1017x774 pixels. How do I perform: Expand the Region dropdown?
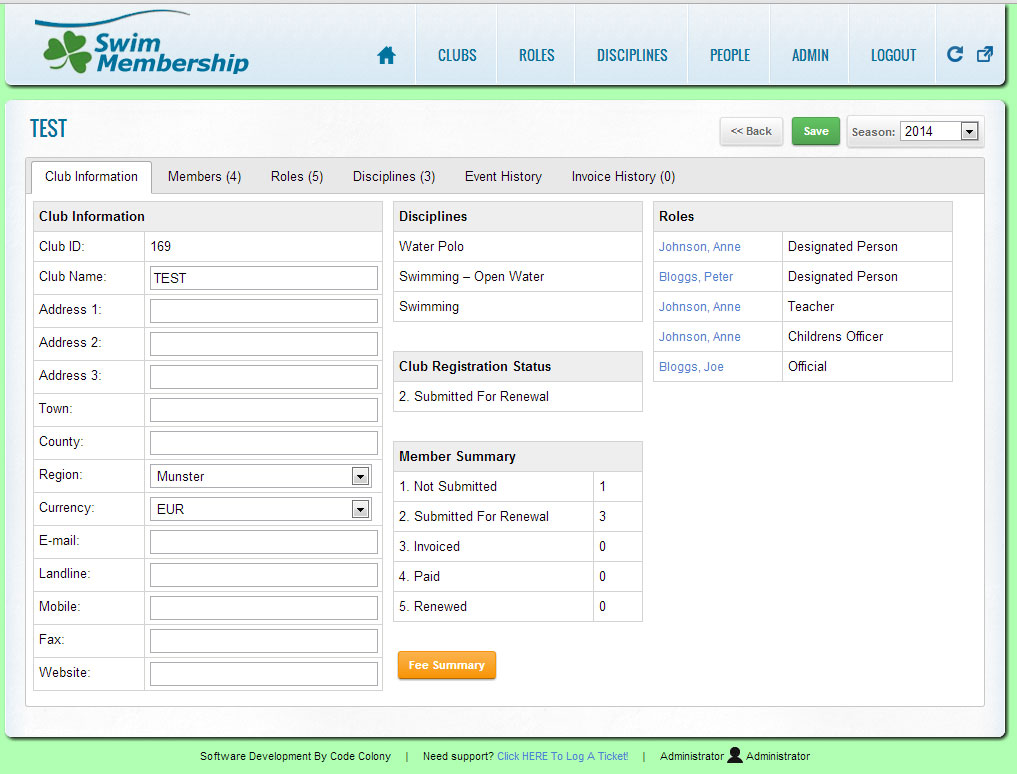pos(360,477)
